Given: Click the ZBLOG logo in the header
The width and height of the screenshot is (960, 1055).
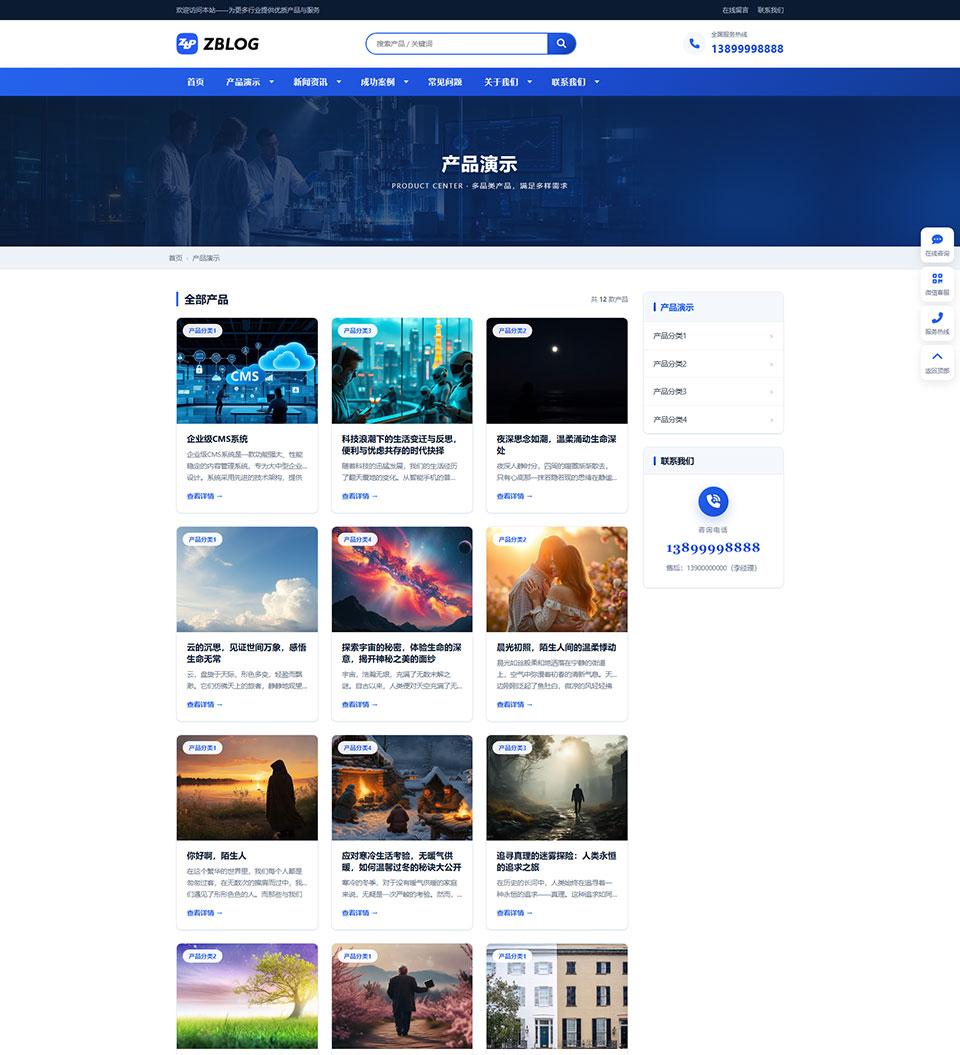Looking at the screenshot, I should (217, 44).
